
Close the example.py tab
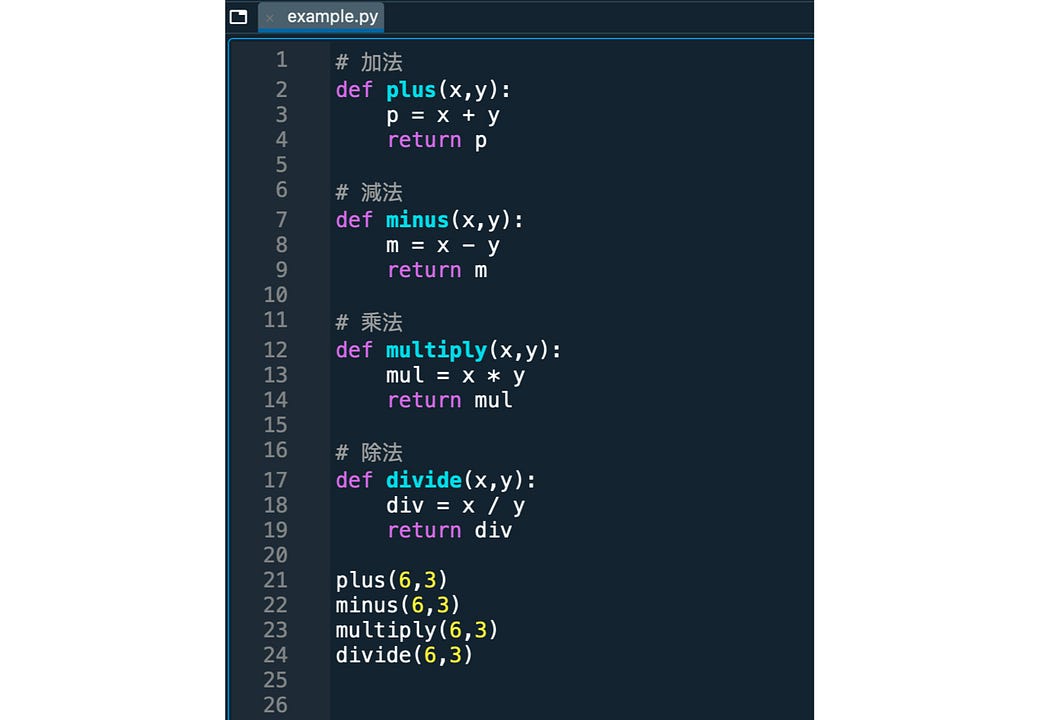coord(270,18)
